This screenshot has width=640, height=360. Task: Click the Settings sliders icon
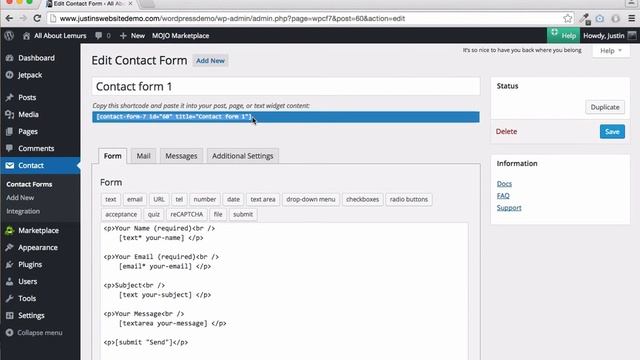(x=9, y=316)
